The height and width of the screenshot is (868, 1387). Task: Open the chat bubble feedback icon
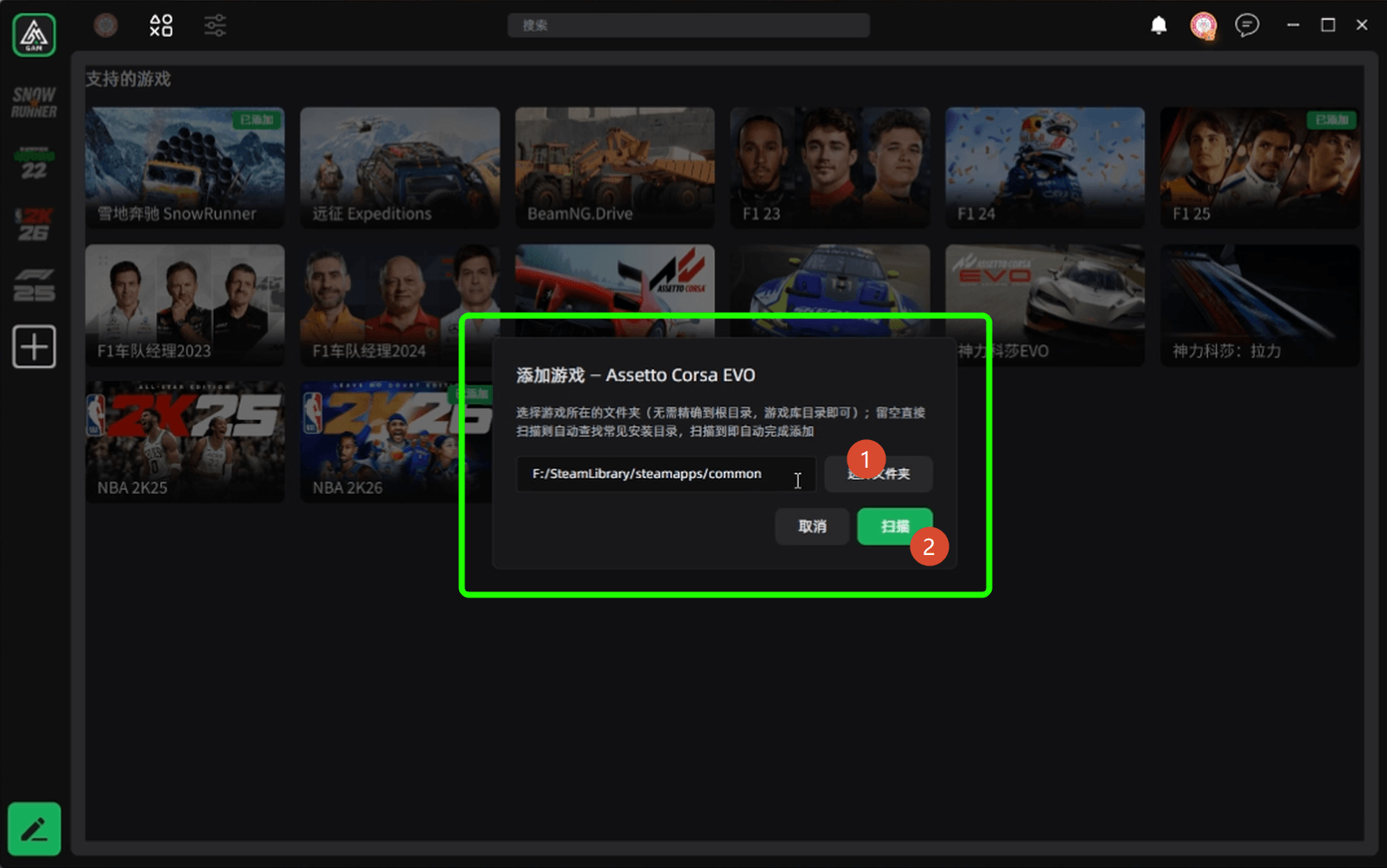click(x=1247, y=25)
